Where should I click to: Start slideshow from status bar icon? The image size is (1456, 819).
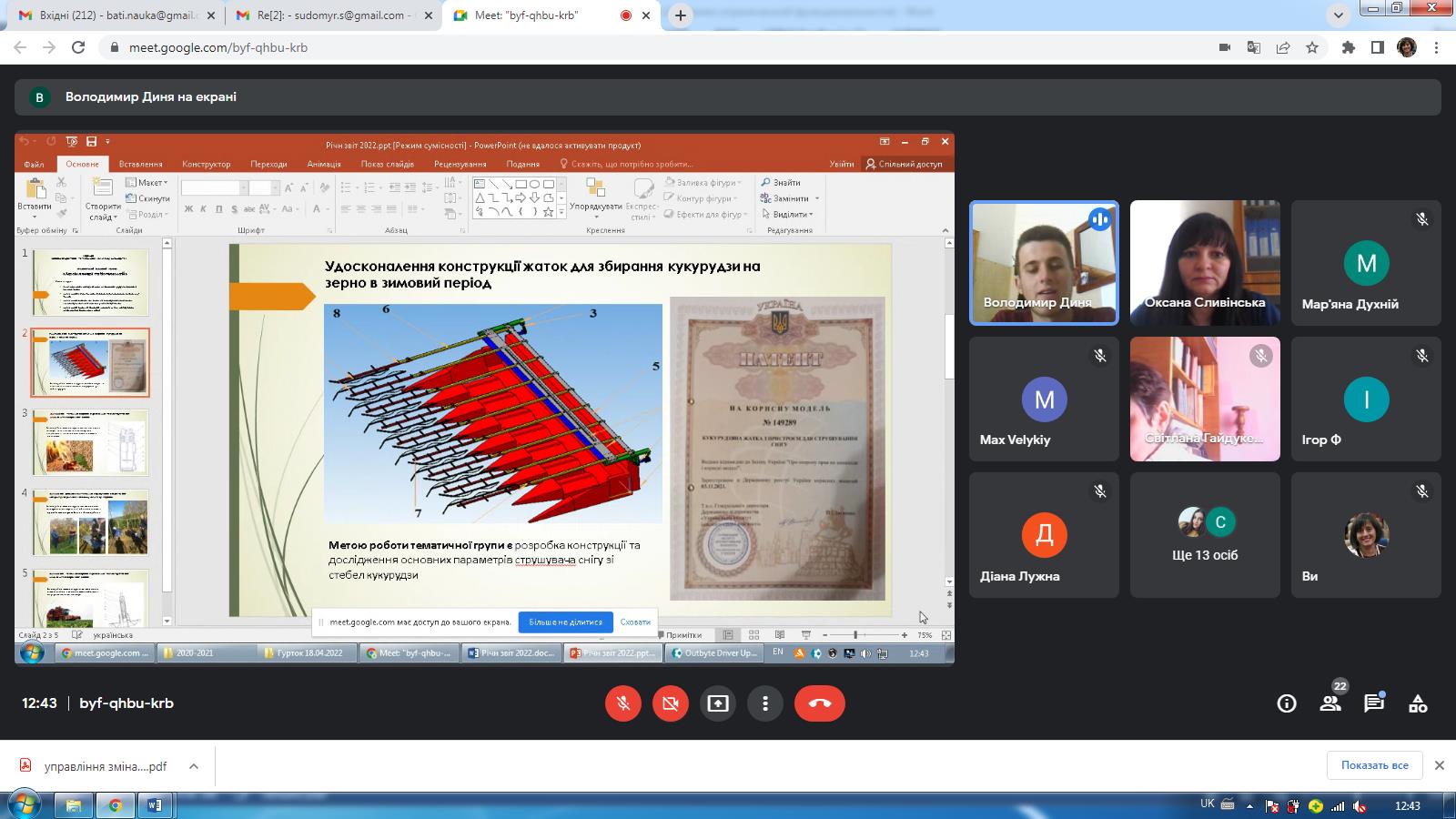(805, 635)
